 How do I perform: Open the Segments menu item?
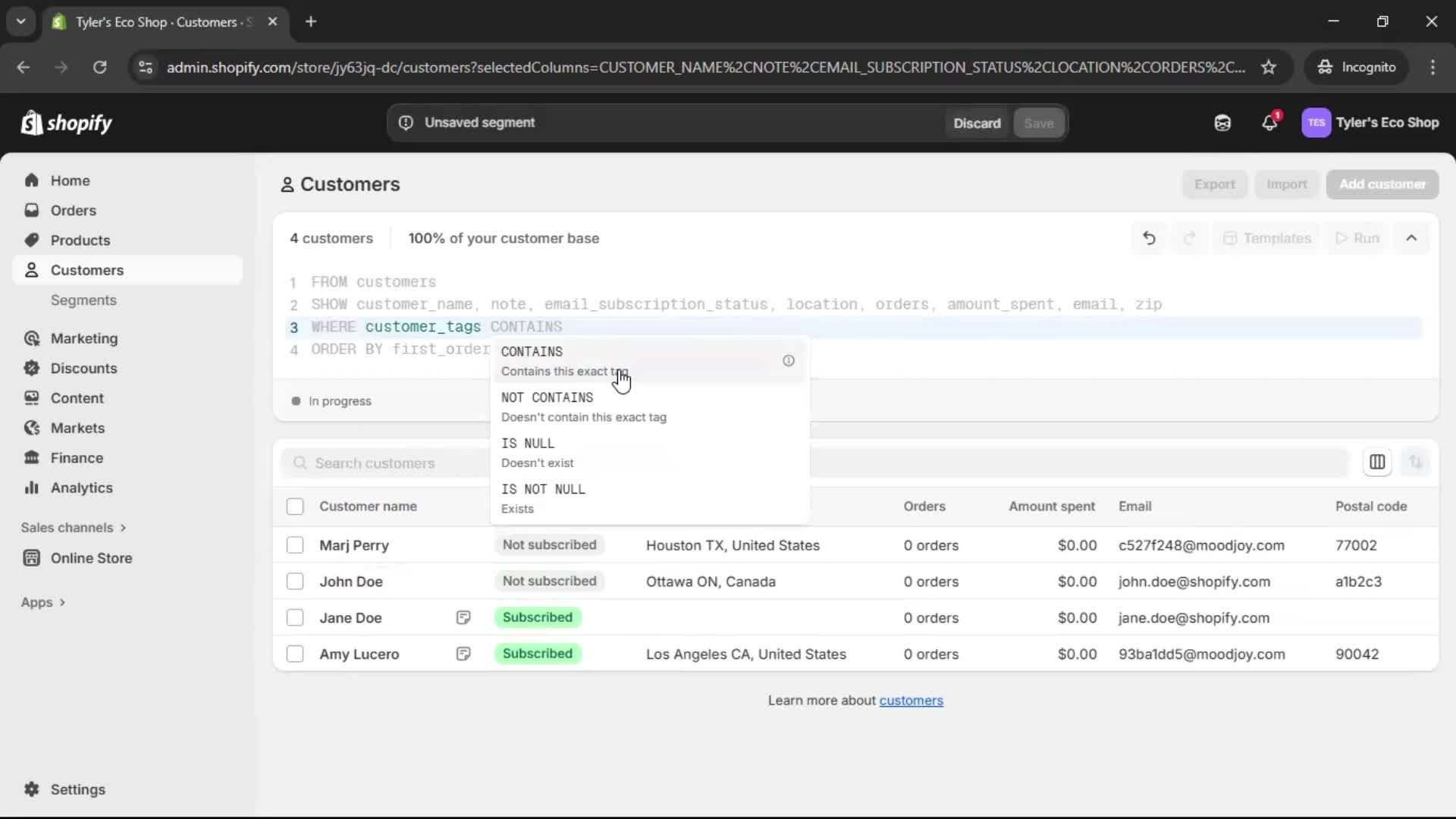pyautogui.click(x=84, y=300)
